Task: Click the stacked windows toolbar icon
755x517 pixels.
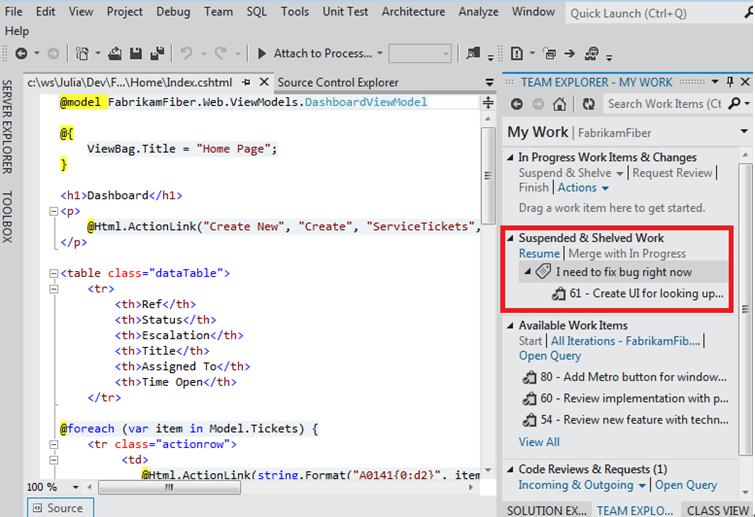Action: coord(549,53)
